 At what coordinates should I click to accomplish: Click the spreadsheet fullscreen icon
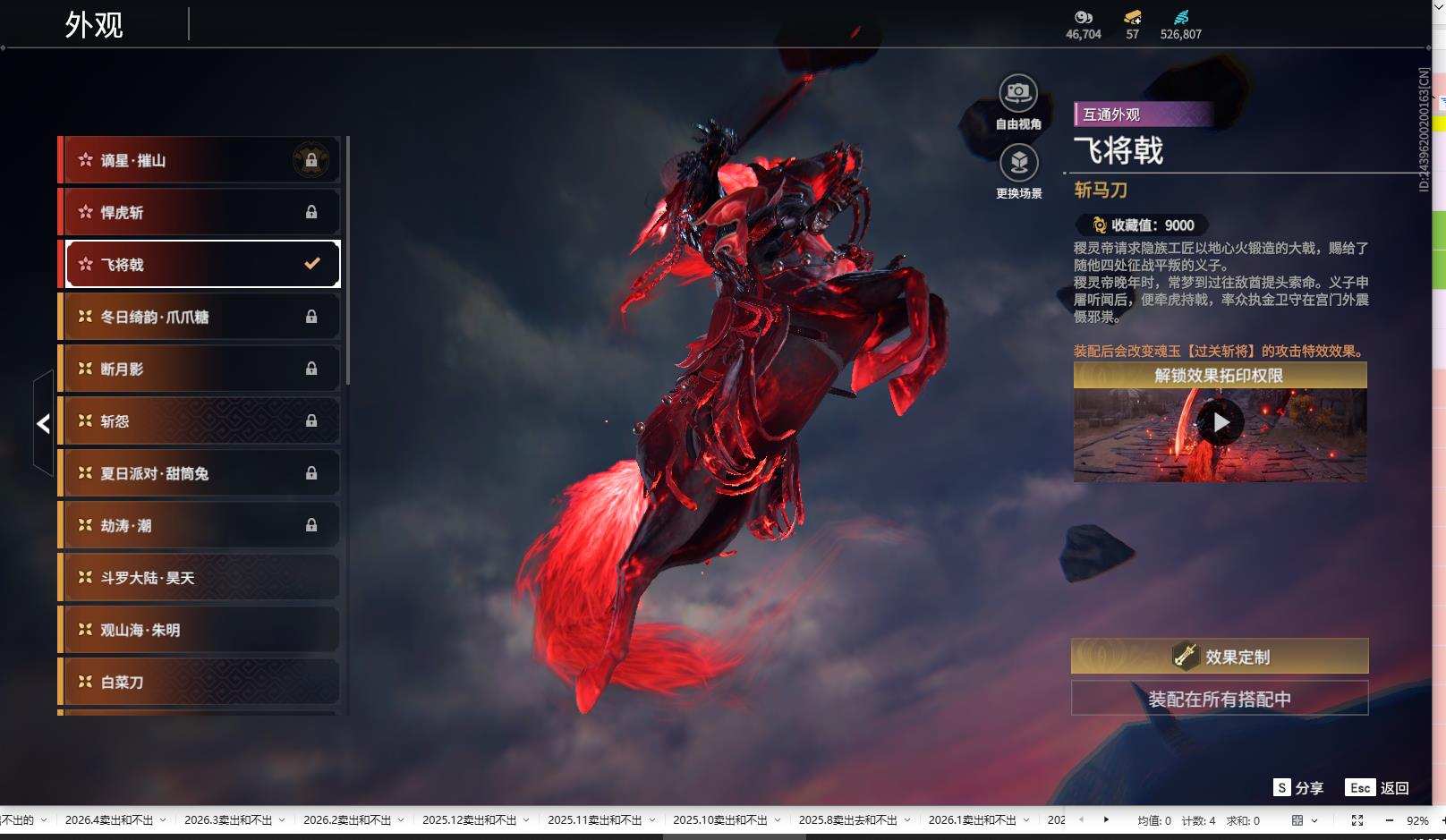coord(1357,820)
